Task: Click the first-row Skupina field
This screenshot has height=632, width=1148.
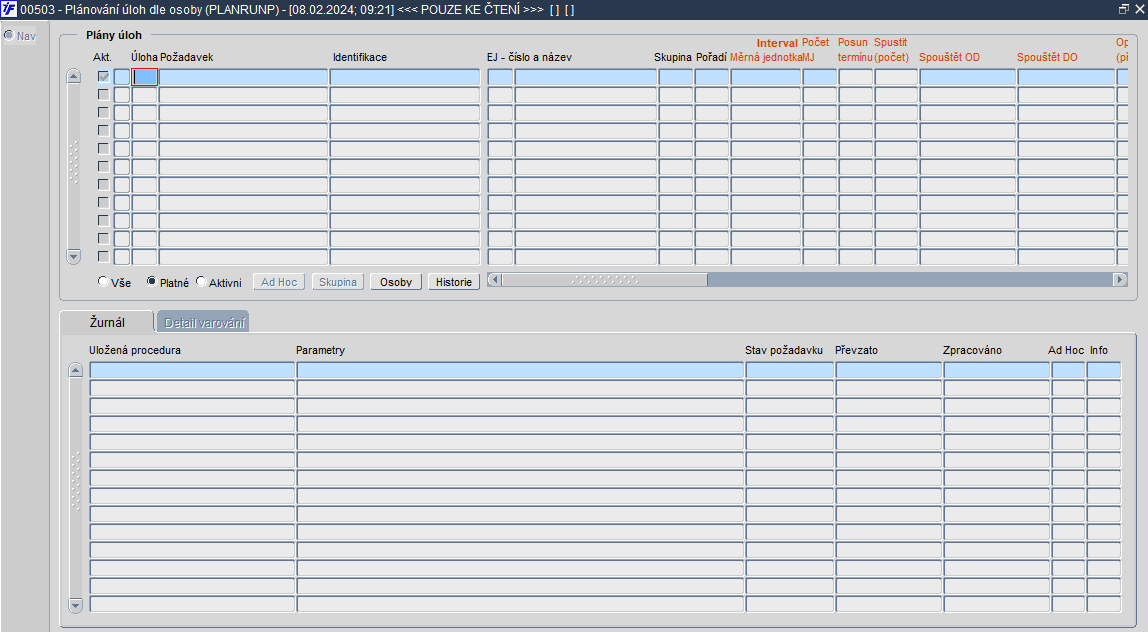Action: coord(675,77)
